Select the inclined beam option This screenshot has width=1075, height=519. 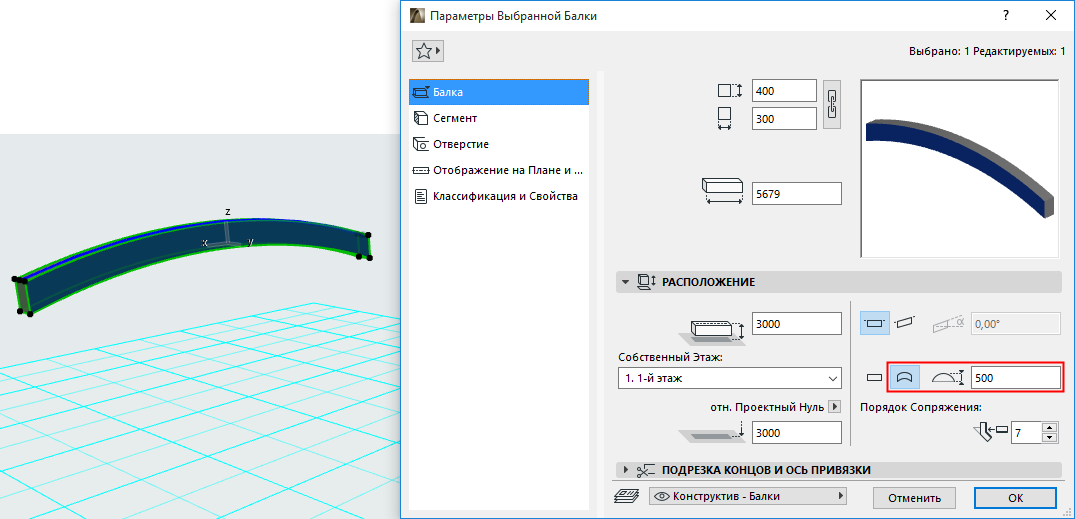[905, 322]
